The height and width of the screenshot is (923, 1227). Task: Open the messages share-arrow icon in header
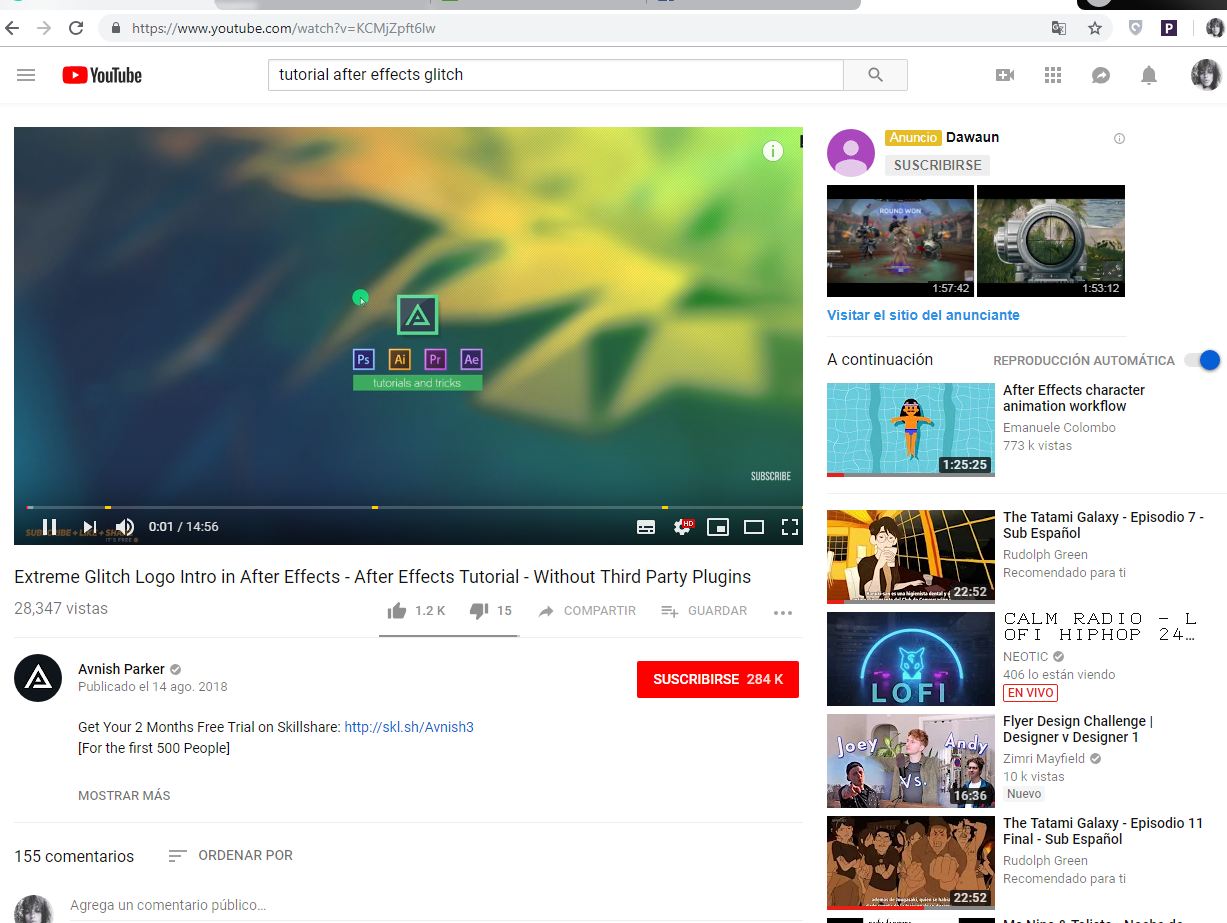(1101, 75)
